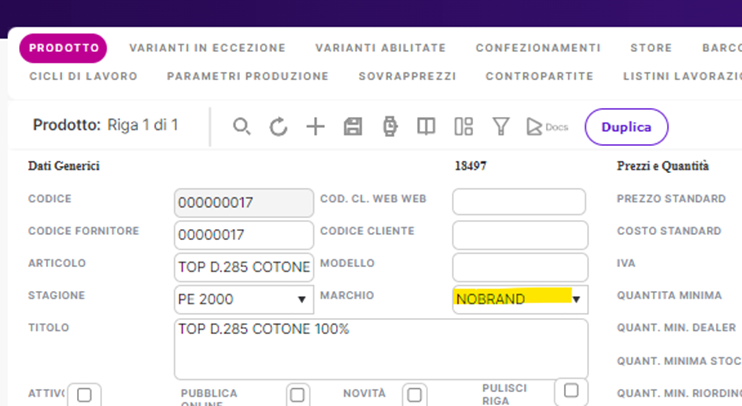Toggle the Attivo checkbox
Viewport: 742px width, 406px height.
coord(84,395)
